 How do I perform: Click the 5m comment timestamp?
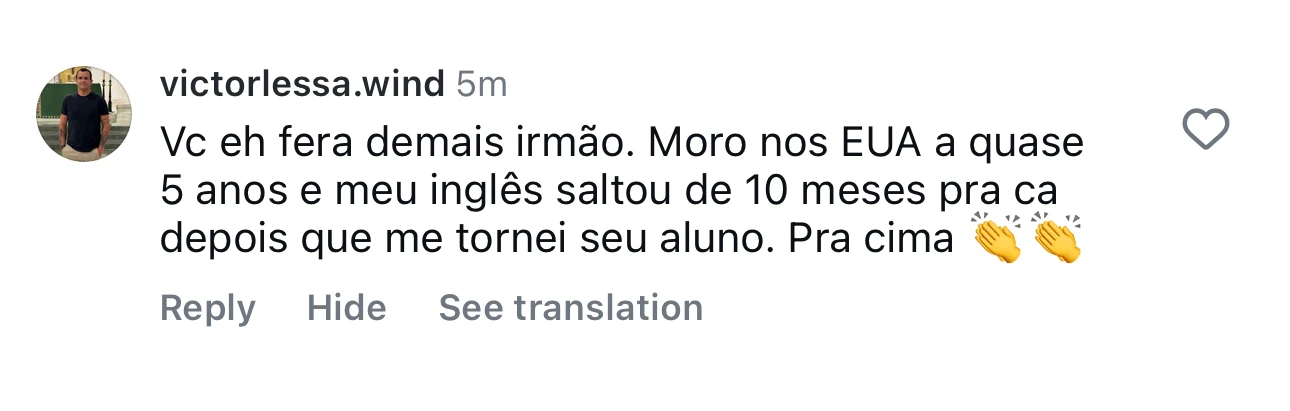coord(482,85)
